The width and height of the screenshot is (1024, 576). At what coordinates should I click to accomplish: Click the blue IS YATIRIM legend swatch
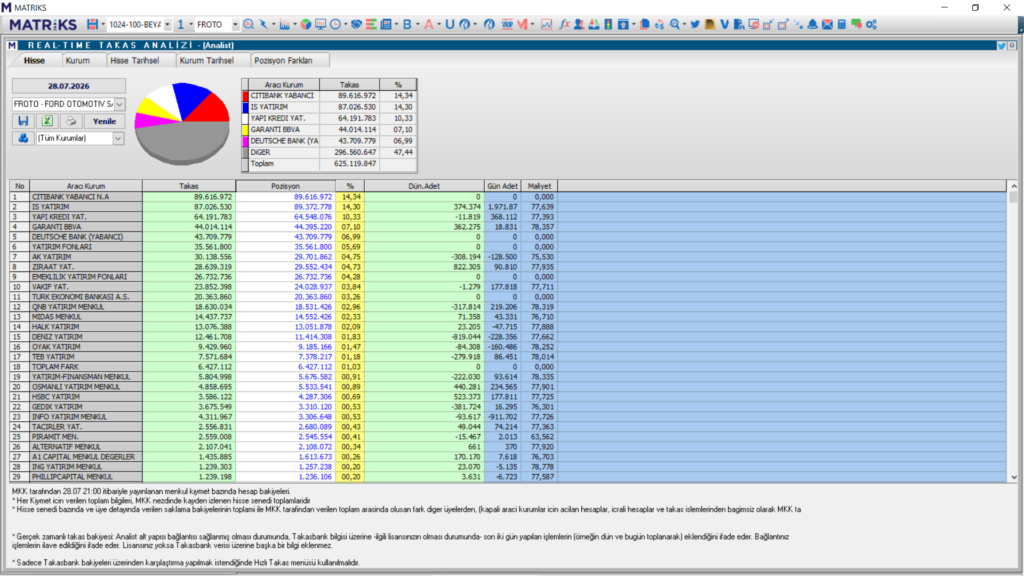tap(246, 107)
